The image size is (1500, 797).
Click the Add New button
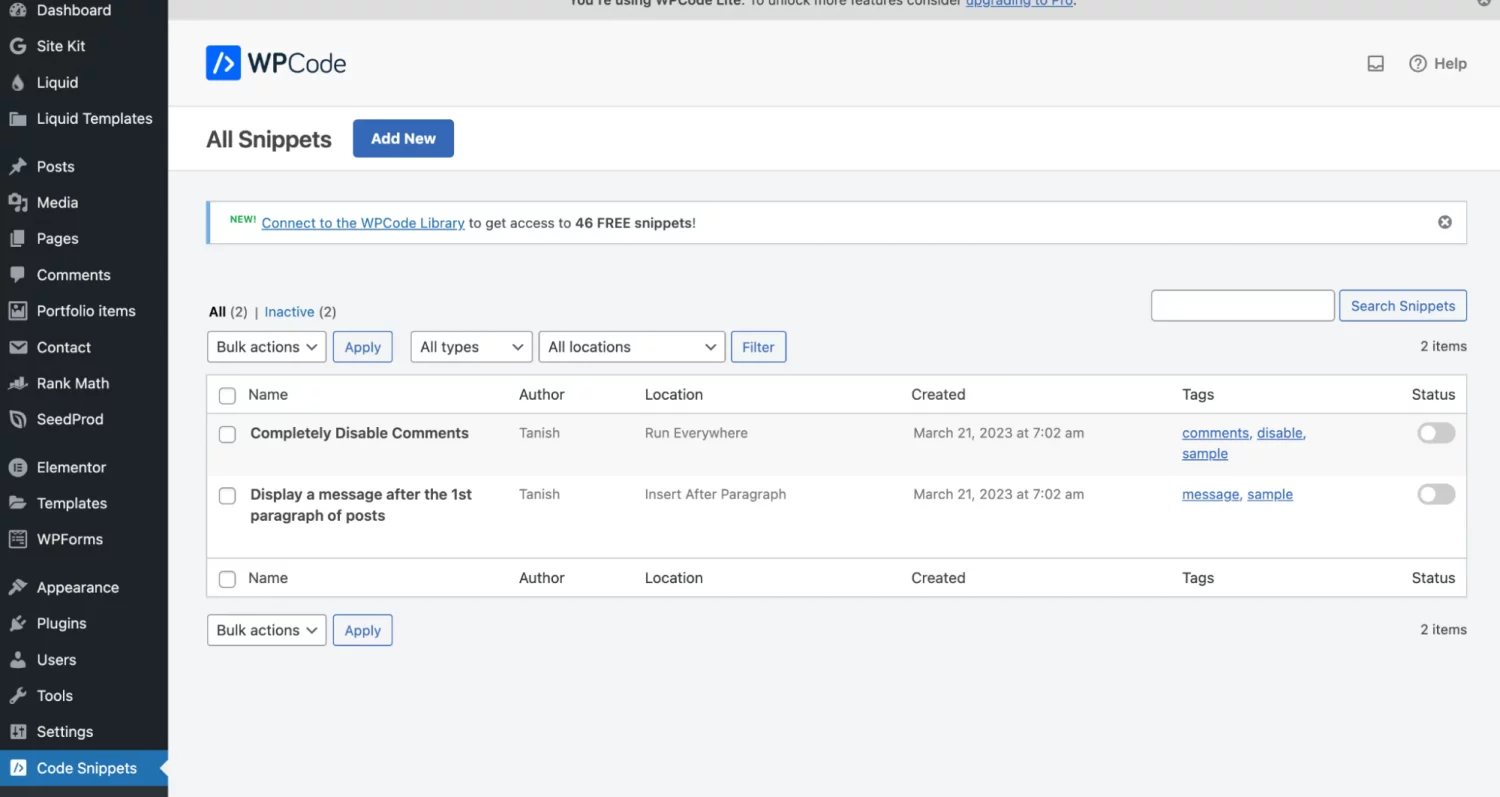pyautogui.click(x=403, y=138)
